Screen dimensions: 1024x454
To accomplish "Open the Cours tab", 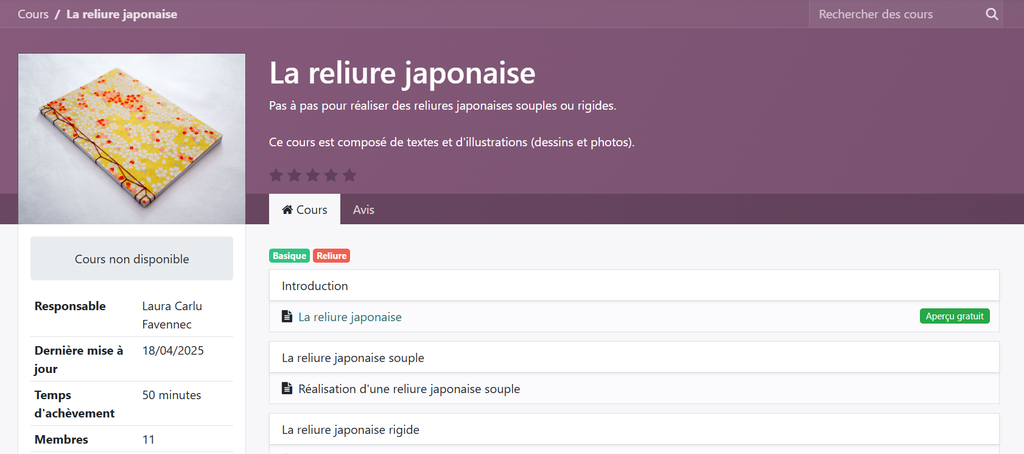I will click(304, 210).
